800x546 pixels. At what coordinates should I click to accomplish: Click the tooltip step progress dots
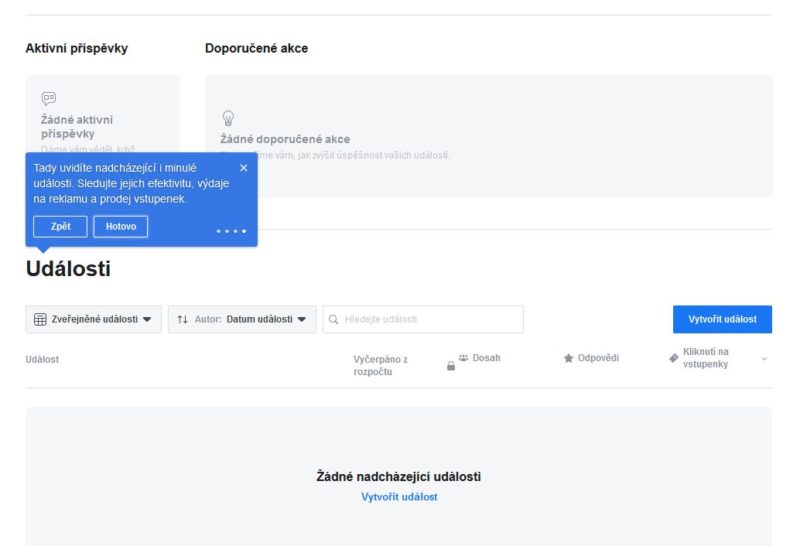[231, 231]
